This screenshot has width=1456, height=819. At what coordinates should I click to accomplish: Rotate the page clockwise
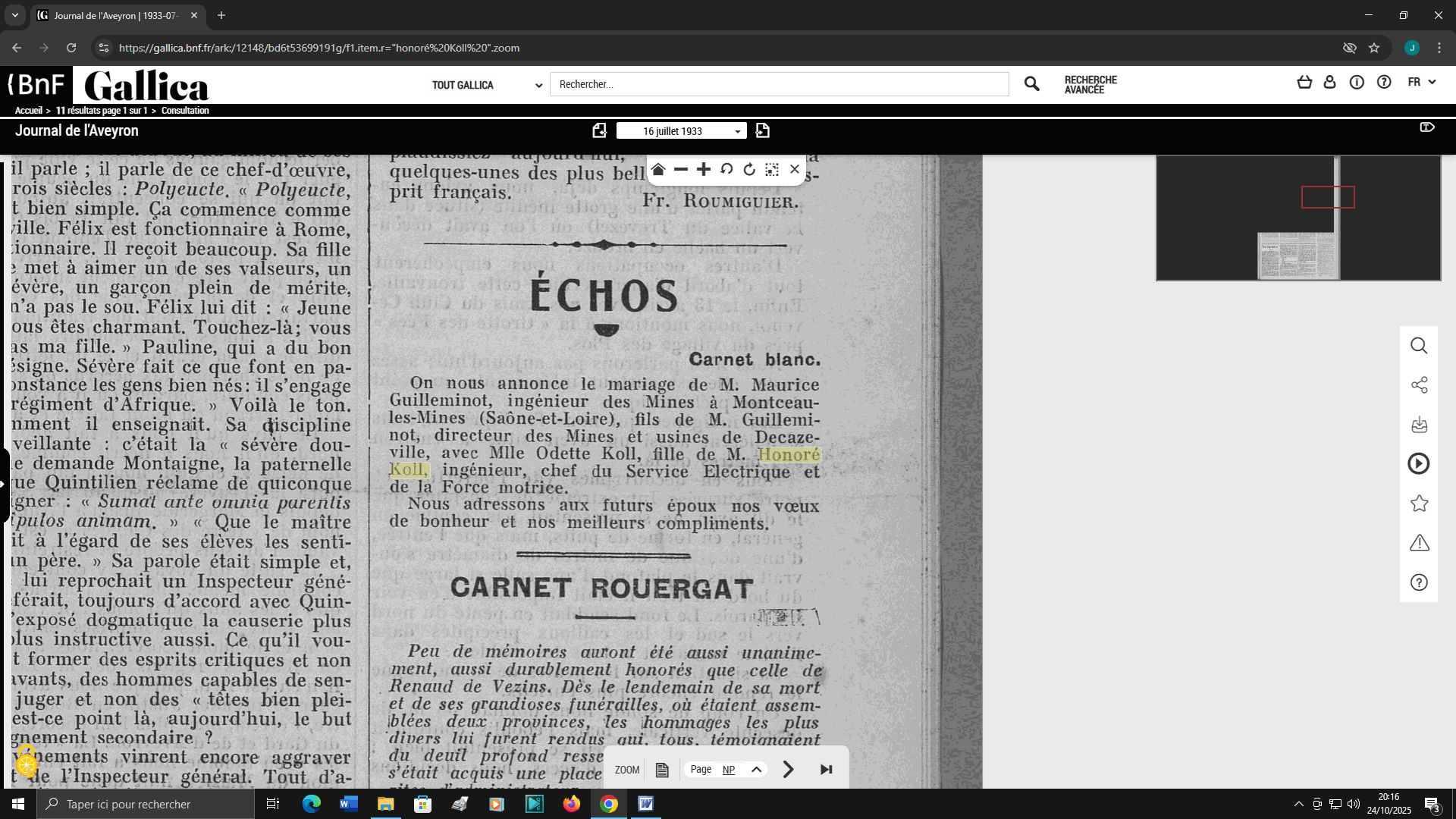click(x=749, y=170)
